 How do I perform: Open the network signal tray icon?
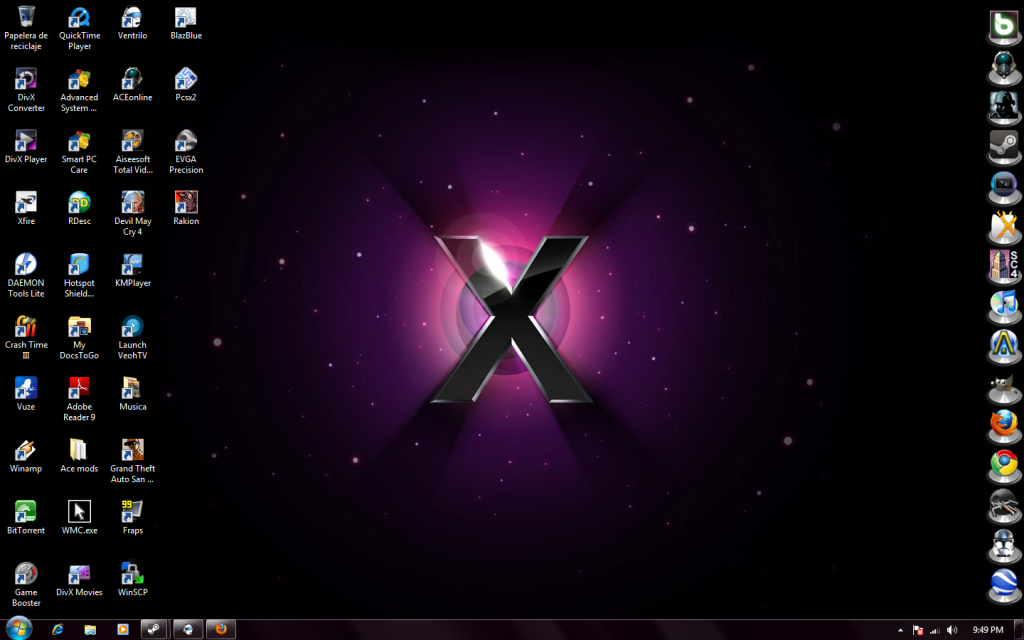coord(935,630)
